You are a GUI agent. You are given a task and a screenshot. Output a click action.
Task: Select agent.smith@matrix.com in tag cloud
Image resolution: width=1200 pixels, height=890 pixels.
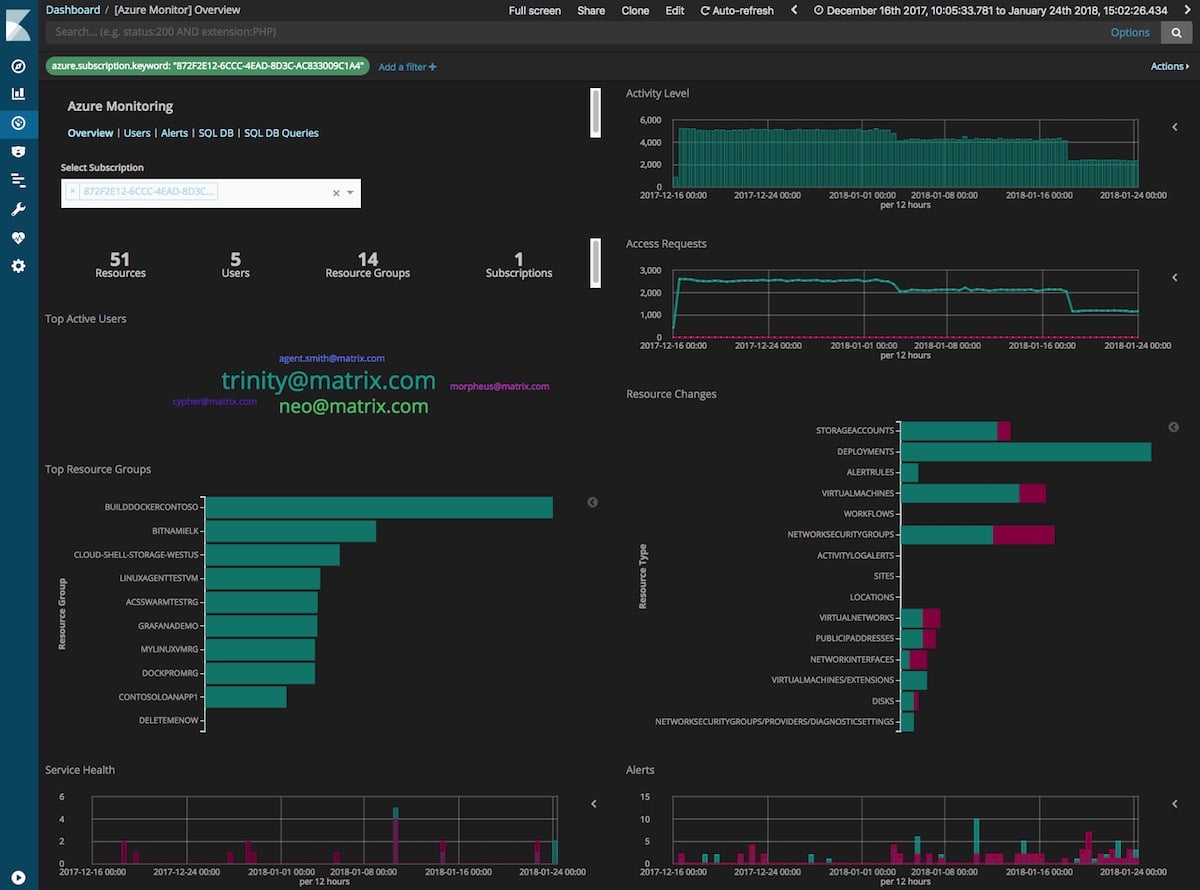click(x=332, y=358)
